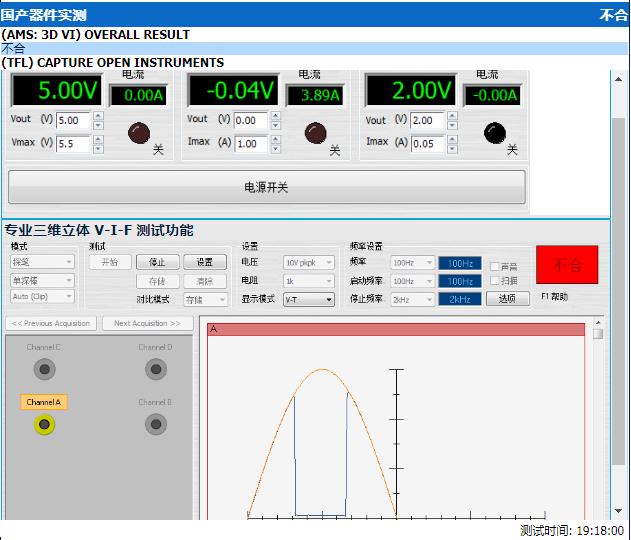Enable the 声音 sound checkbox
Image resolution: width=631 pixels, height=540 pixels.
click(x=495, y=266)
